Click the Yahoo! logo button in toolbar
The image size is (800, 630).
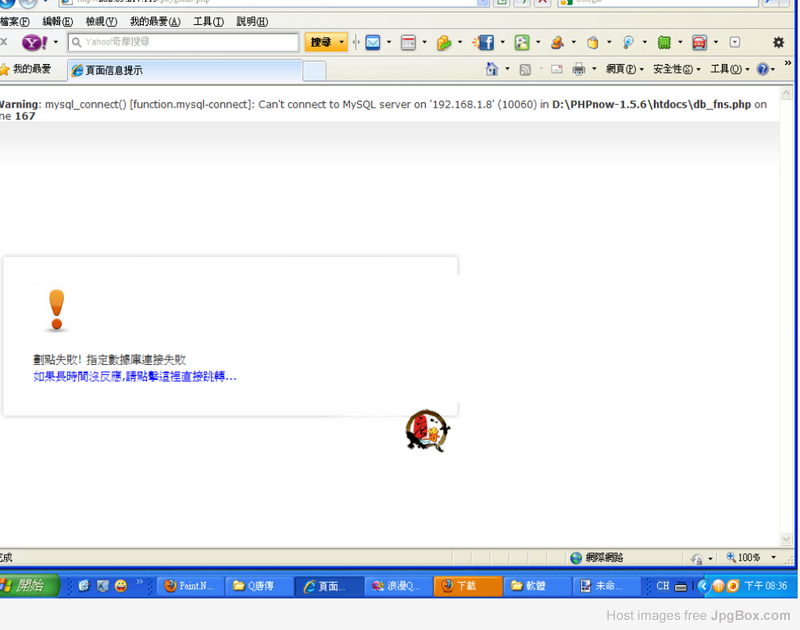click(x=34, y=42)
